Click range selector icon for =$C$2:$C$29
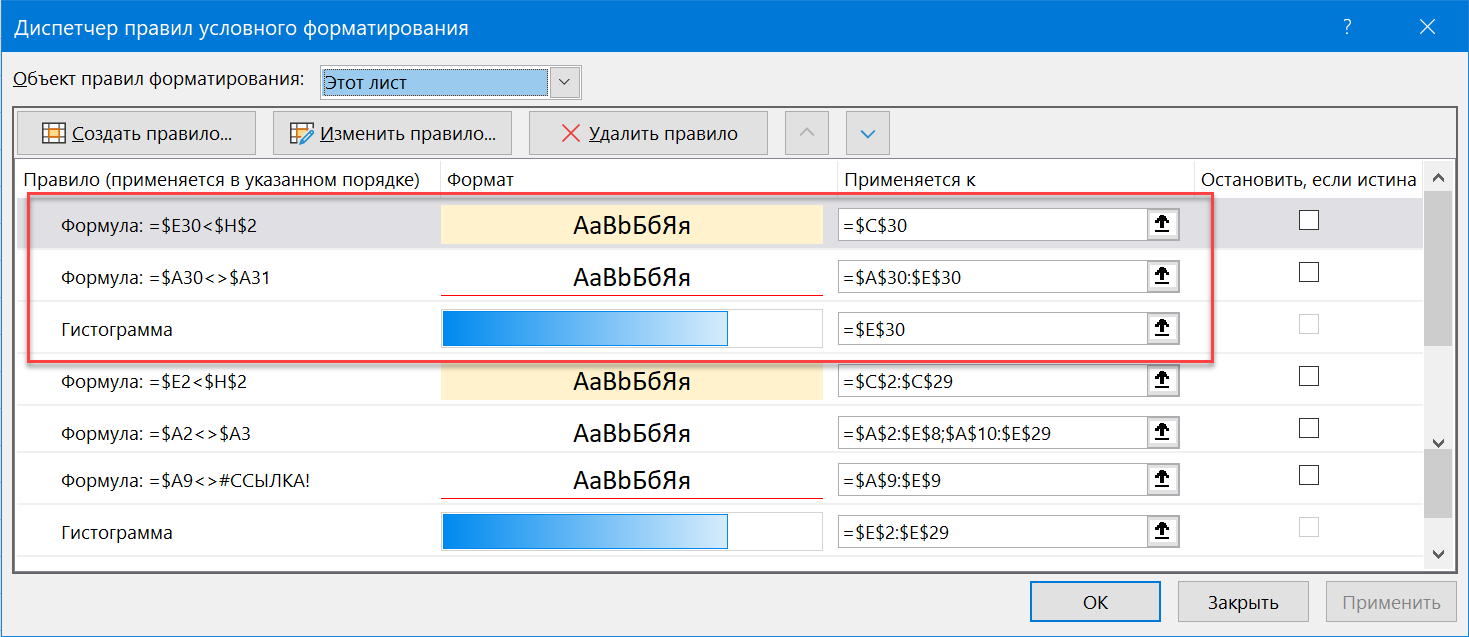The image size is (1469, 637). coord(1162,380)
